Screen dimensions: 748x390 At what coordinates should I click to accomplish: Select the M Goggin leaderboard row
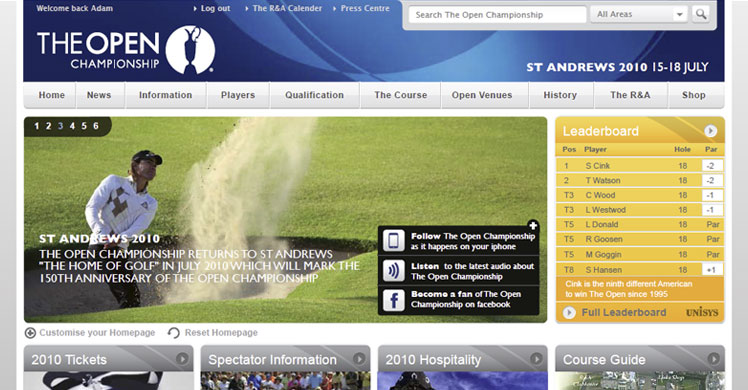[640, 255]
